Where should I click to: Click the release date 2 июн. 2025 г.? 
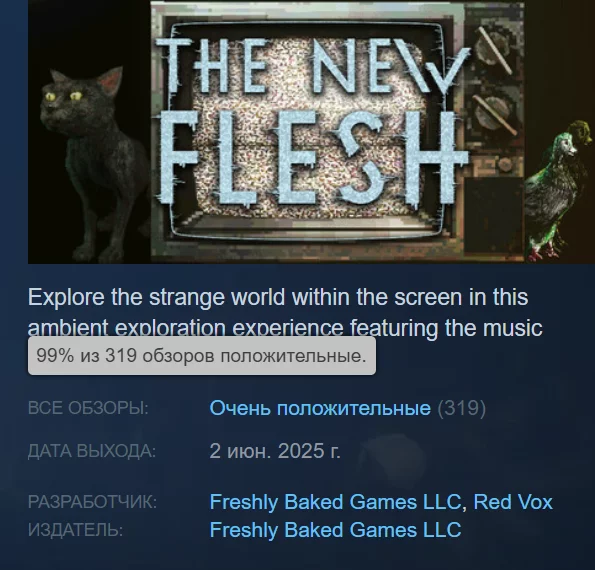click(x=275, y=451)
